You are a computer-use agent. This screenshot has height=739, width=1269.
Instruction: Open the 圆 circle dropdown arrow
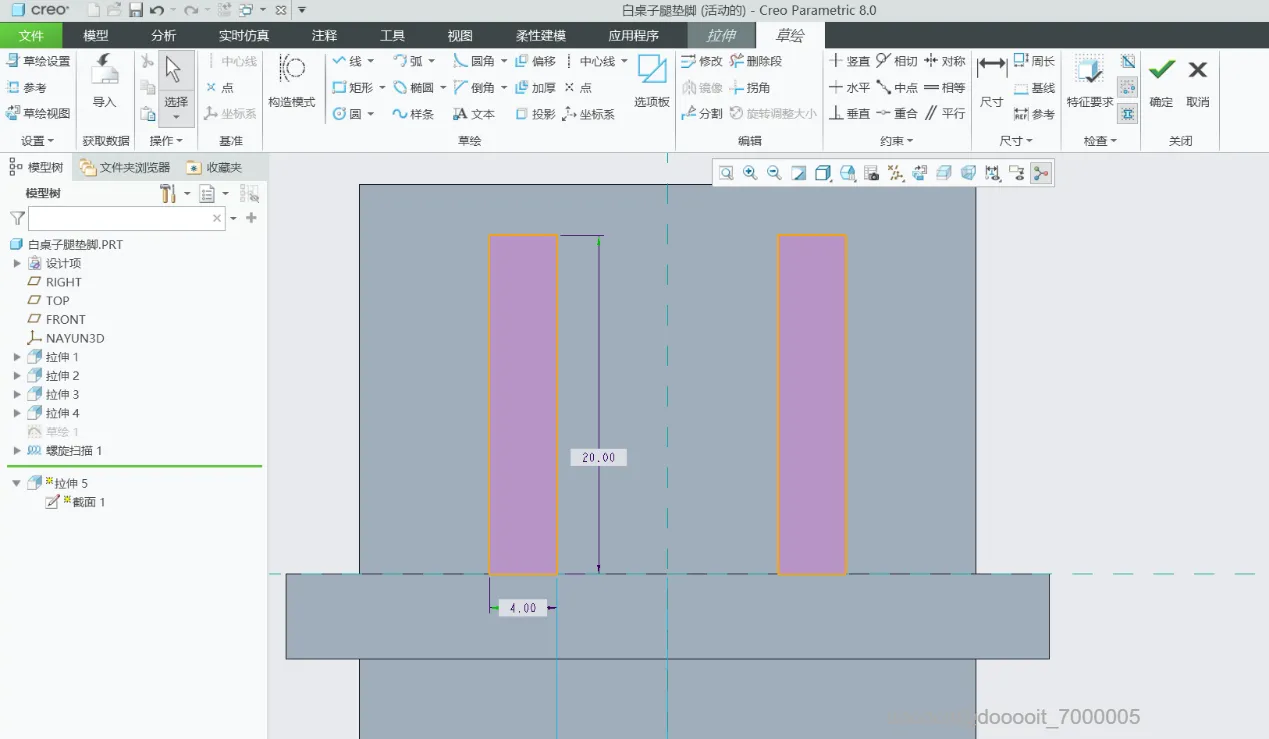(x=371, y=114)
